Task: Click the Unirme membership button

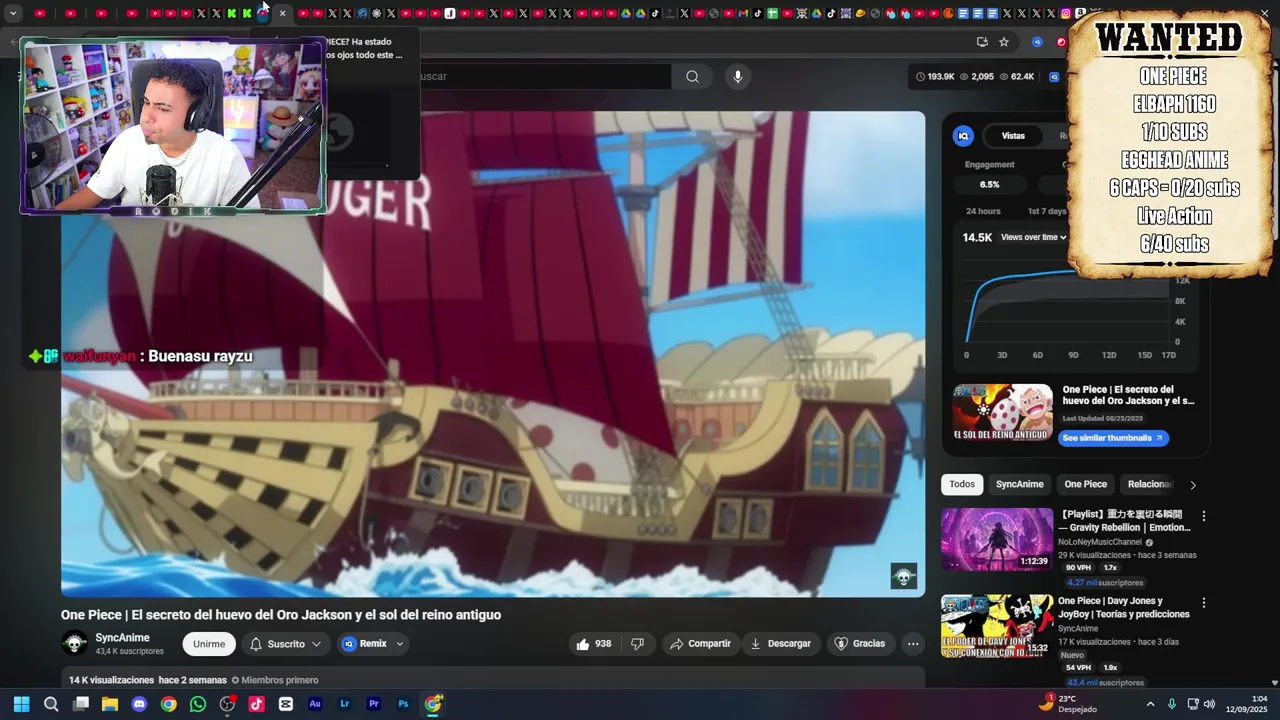Action: pyautogui.click(x=209, y=644)
